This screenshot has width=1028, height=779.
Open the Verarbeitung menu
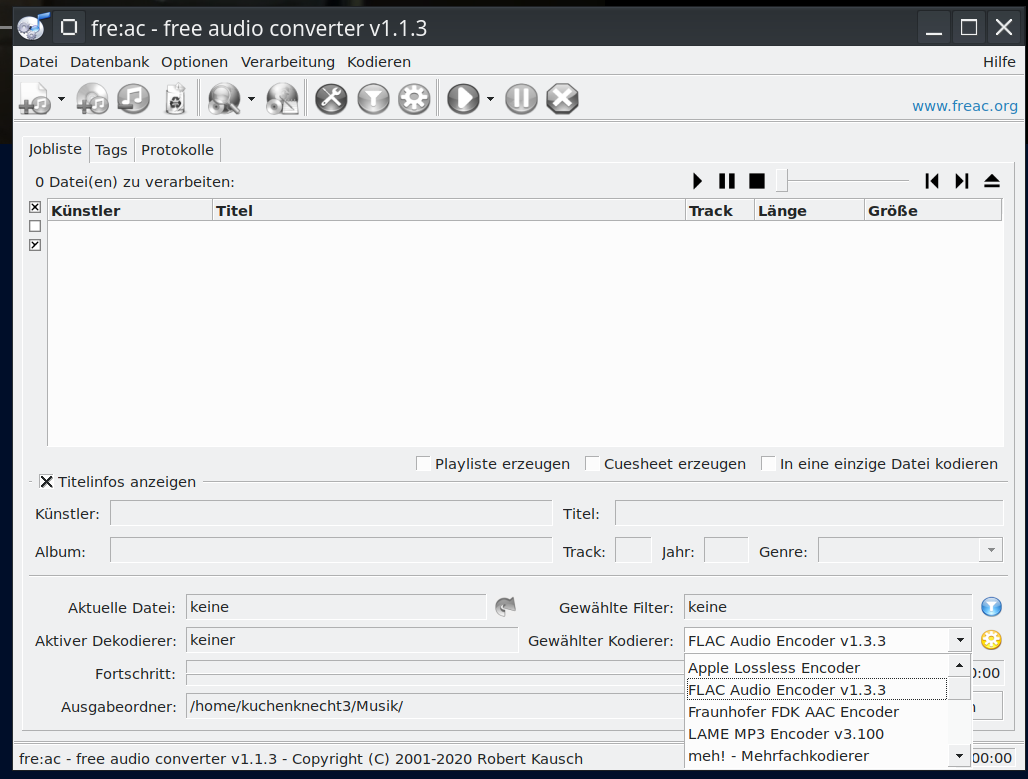tap(288, 62)
